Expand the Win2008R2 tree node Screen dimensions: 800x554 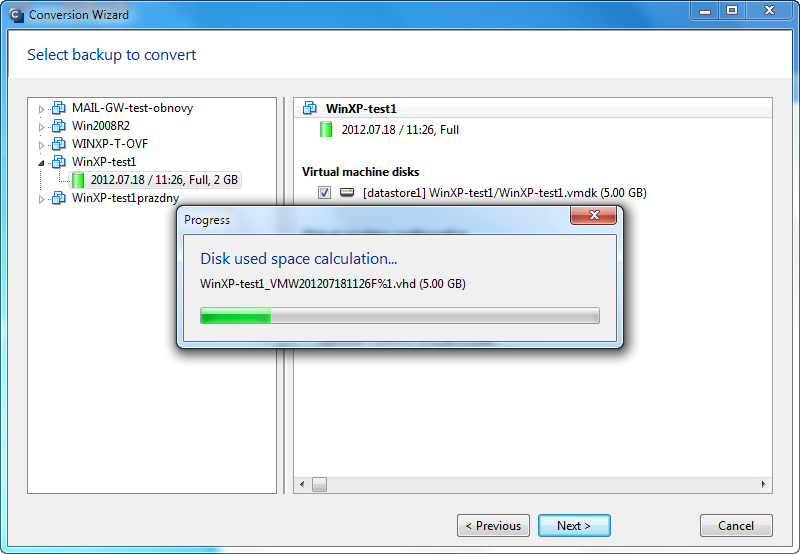[41, 127]
